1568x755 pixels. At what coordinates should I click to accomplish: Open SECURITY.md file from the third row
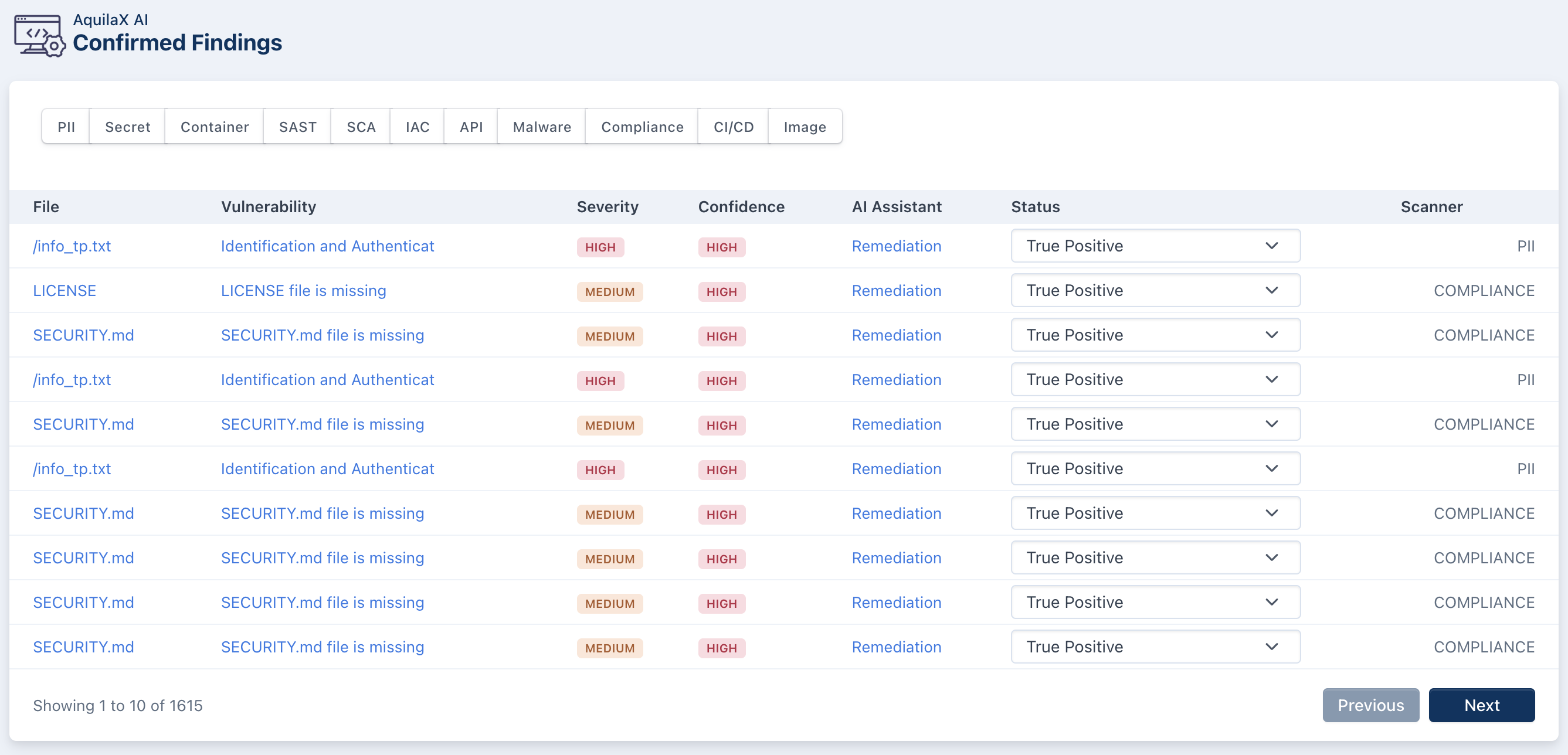pyautogui.click(x=83, y=335)
